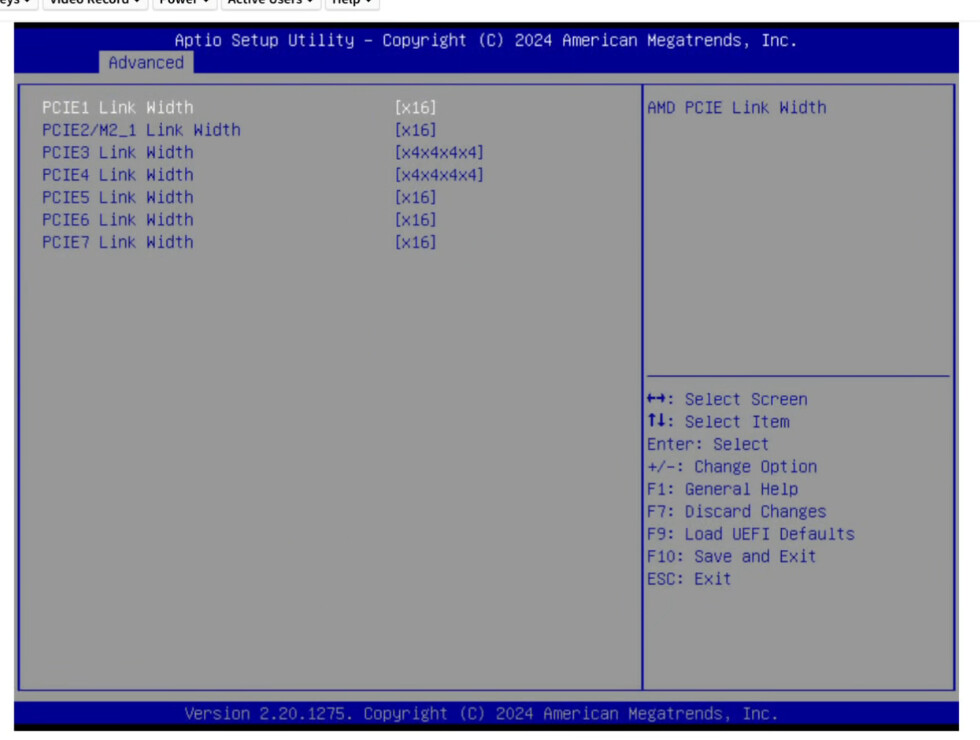Pick the PCIE7 Link Width setting

click(x=118, y=242)
